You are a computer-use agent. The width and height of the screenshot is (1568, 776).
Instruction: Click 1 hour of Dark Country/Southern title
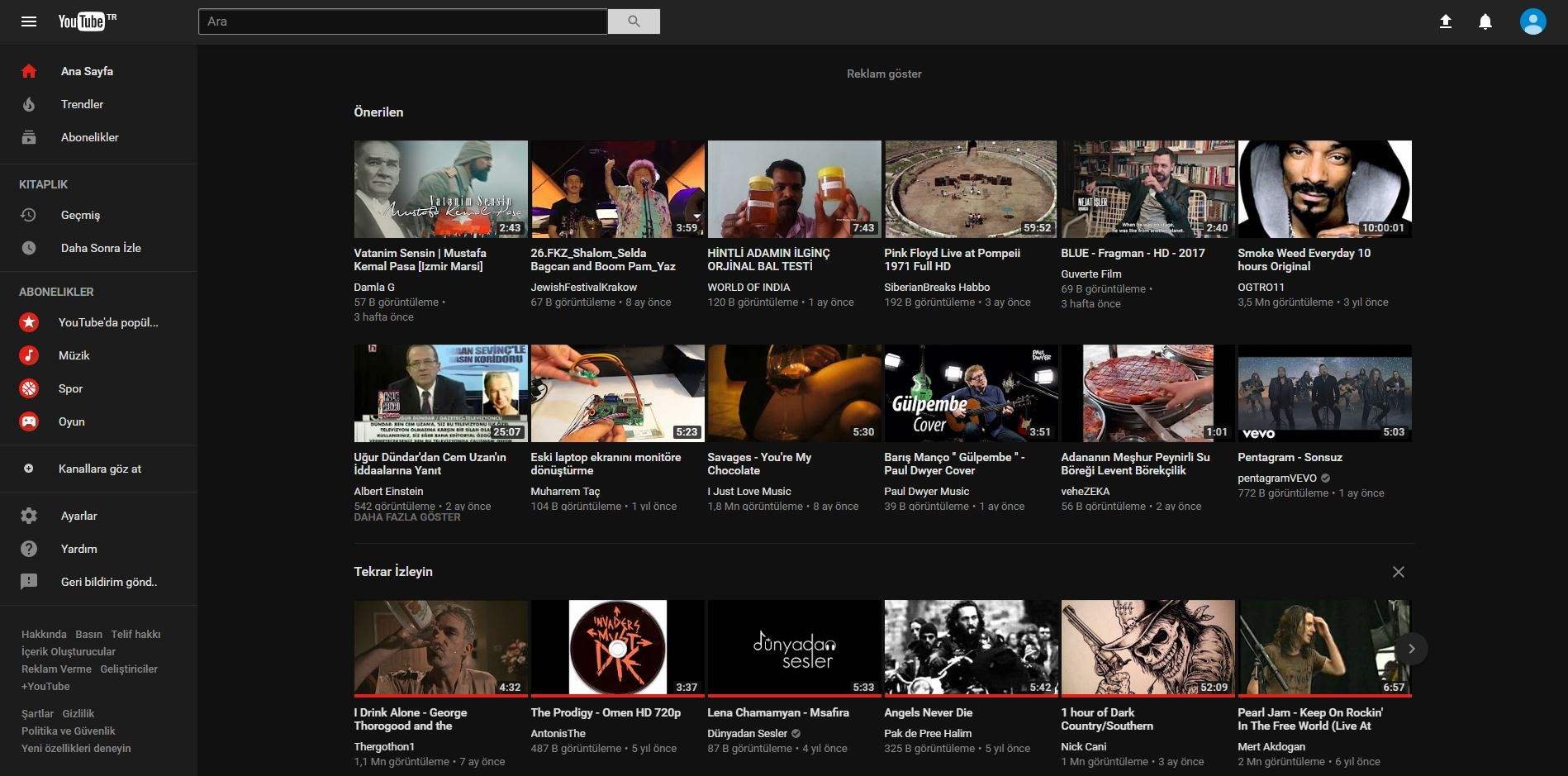coord(1107,719)
